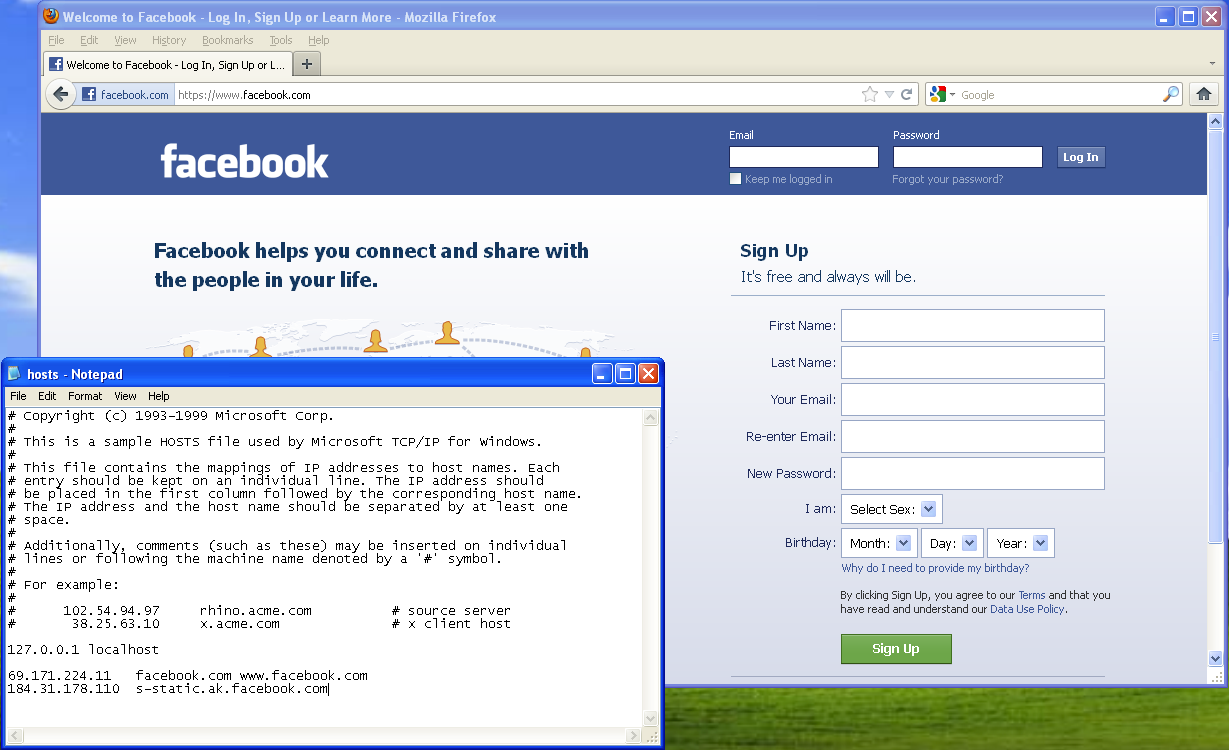Click the green Sign Up button

click(x=895, y=648)
